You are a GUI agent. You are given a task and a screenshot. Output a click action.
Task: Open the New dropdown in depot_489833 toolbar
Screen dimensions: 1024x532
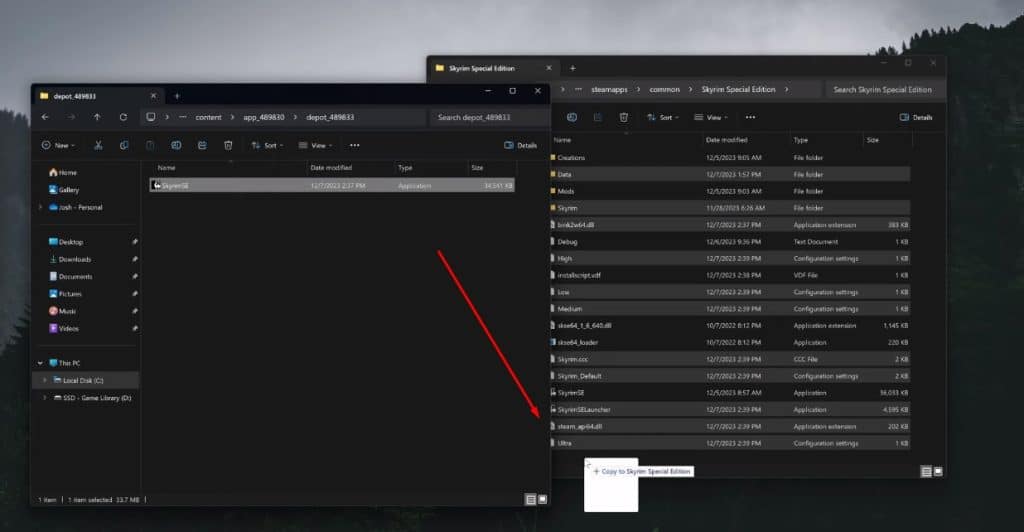tap(58, 145)
